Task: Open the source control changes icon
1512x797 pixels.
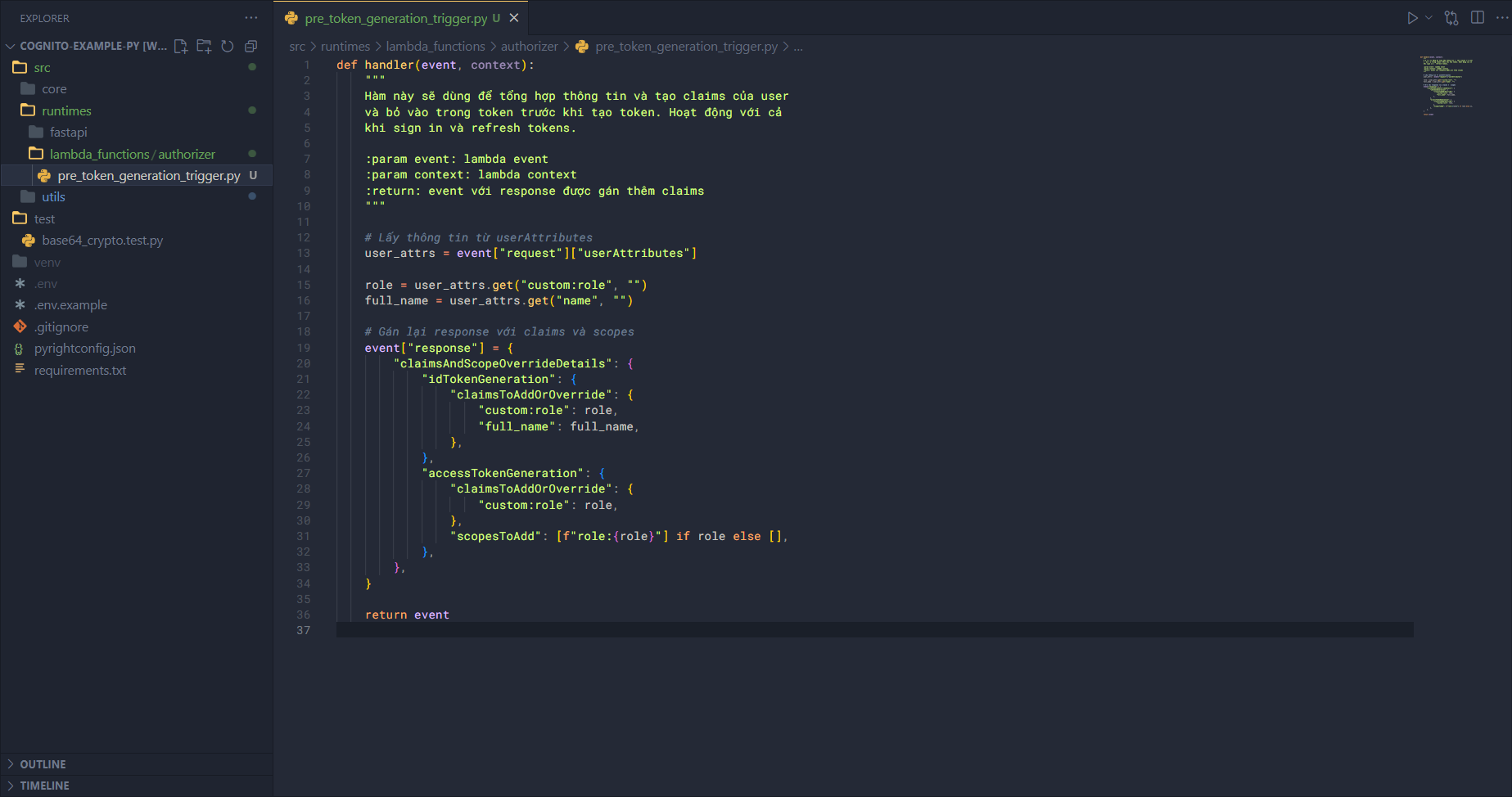Action: pyautogui.click(x=1451, y=18)
